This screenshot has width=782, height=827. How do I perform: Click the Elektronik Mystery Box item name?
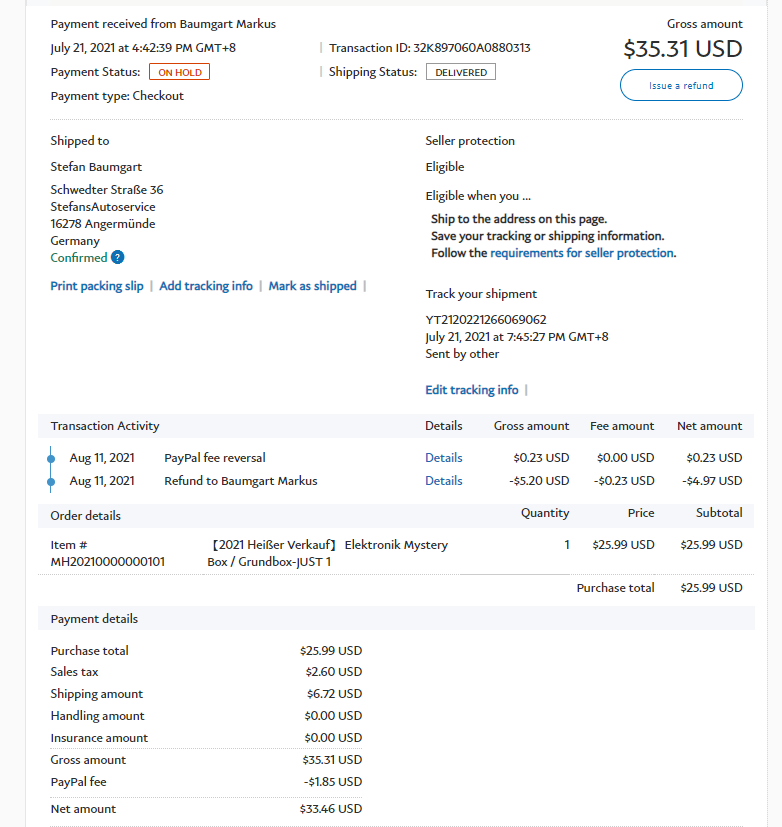click(x=330, y=553)
